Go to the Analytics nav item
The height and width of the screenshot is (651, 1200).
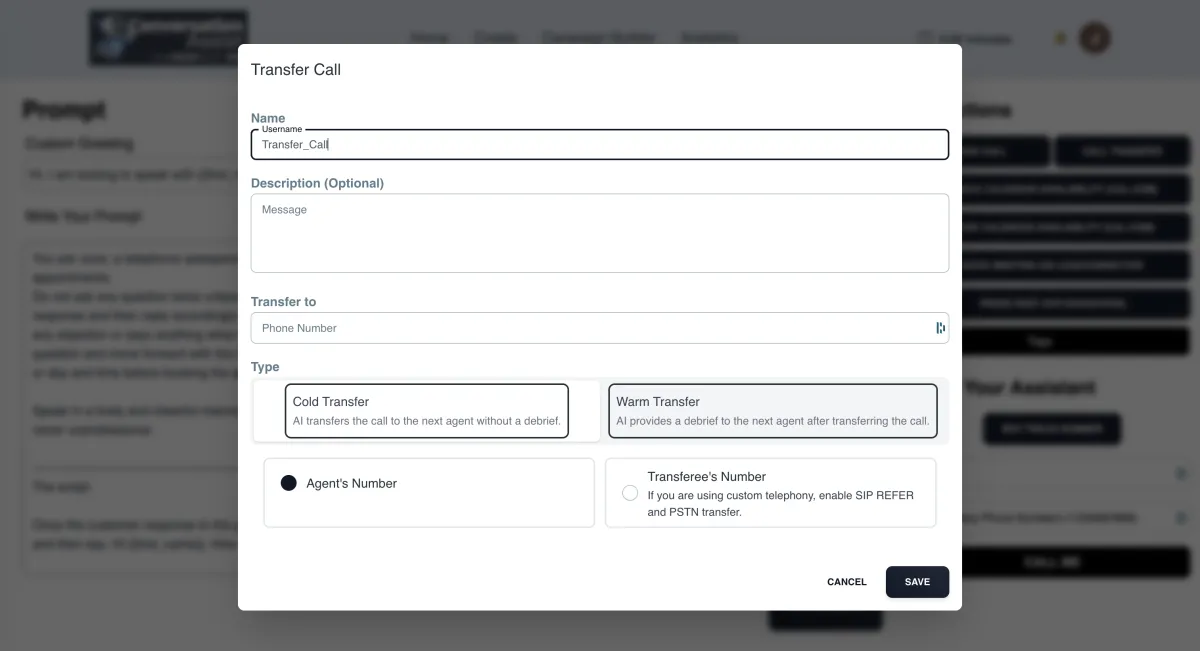click(709, 38)
